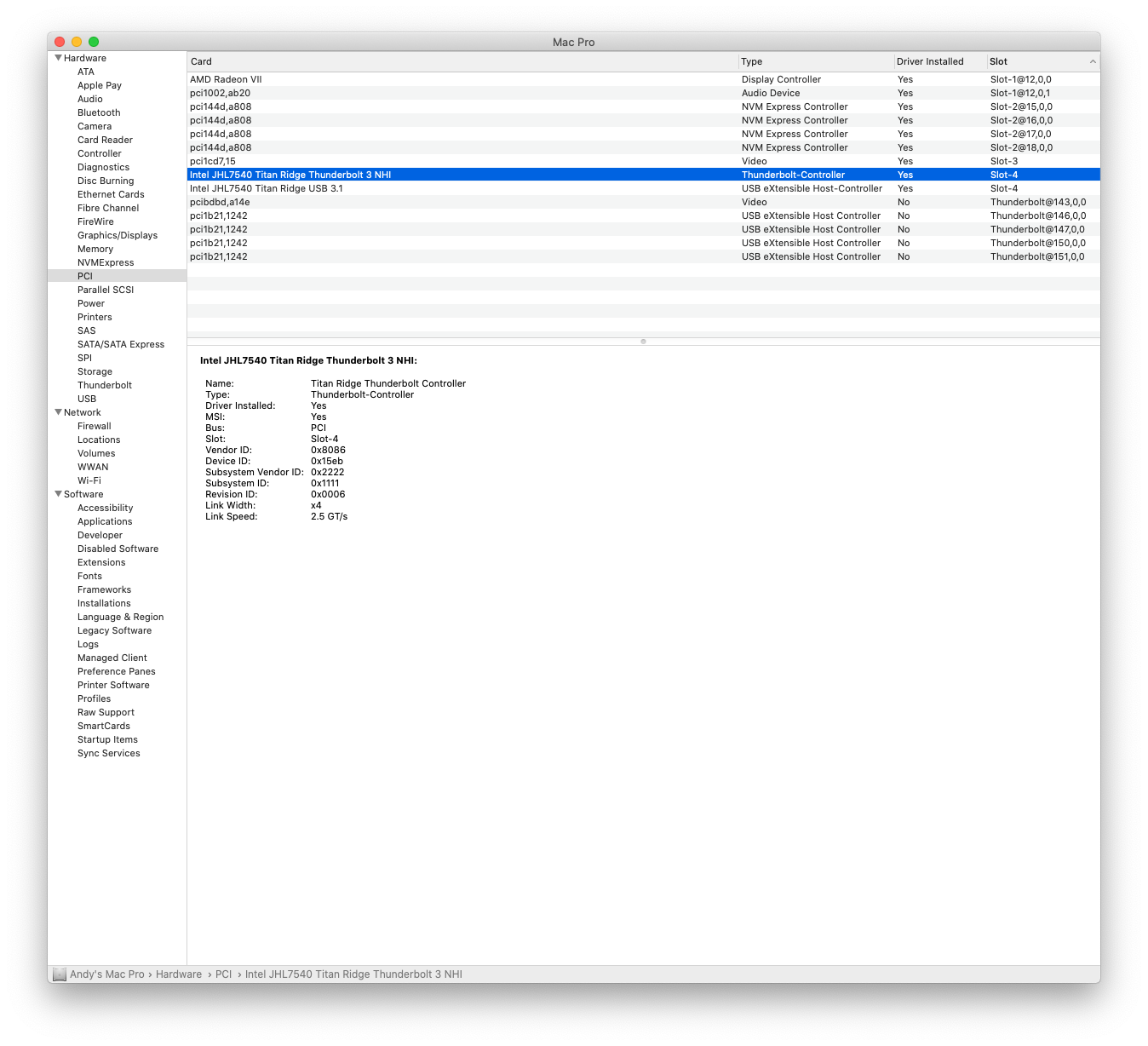
Task: Sort by the Driver Installed column header
Action: (940, 61)
